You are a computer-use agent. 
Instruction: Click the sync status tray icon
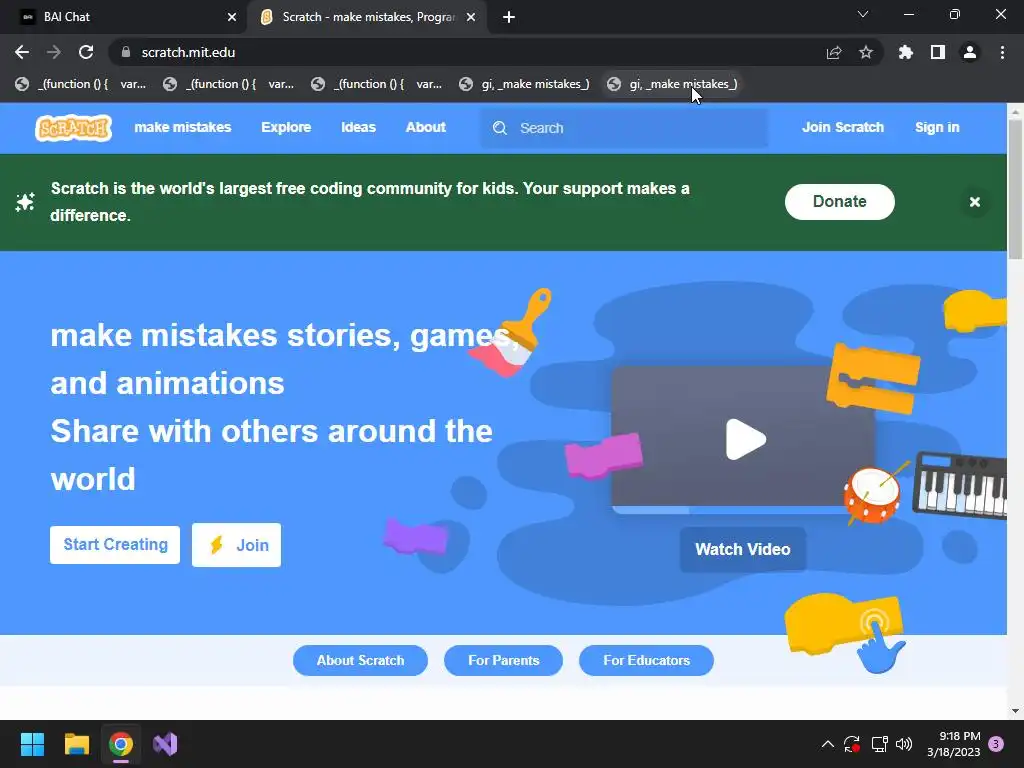click(x=852, y=744)
